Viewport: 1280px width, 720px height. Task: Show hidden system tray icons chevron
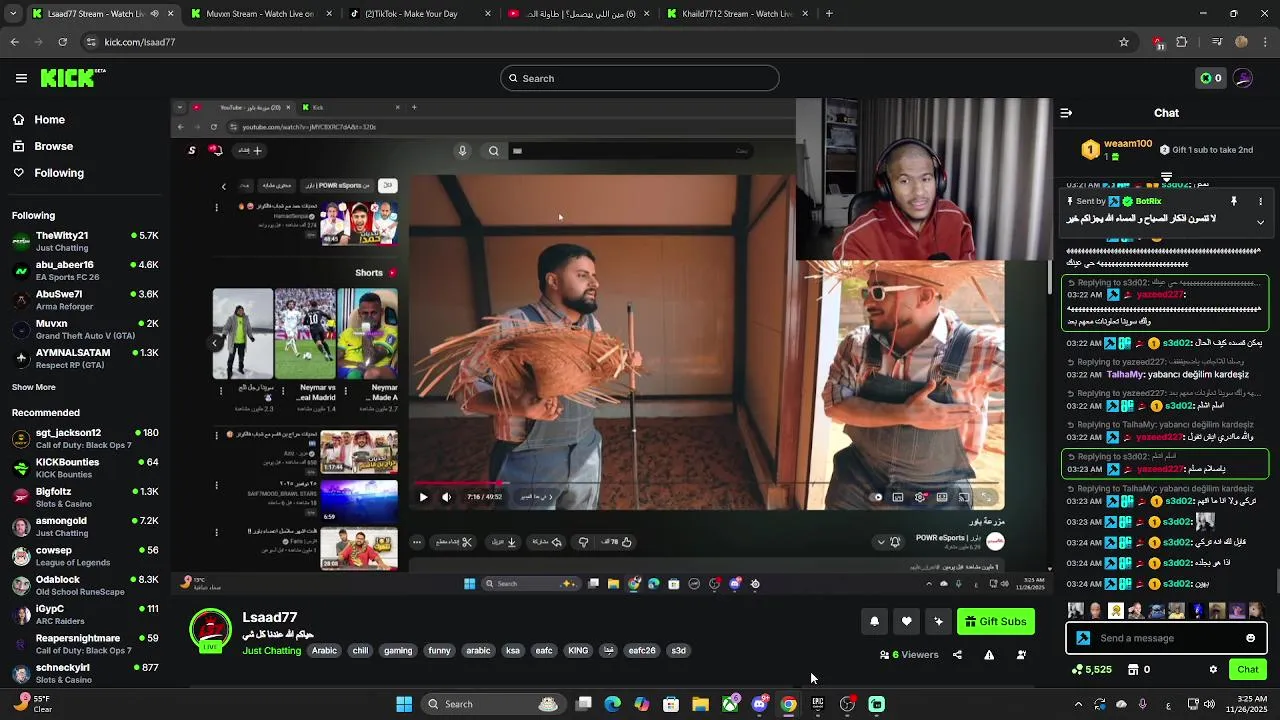pyautogui.click(x=1078, y=704)
